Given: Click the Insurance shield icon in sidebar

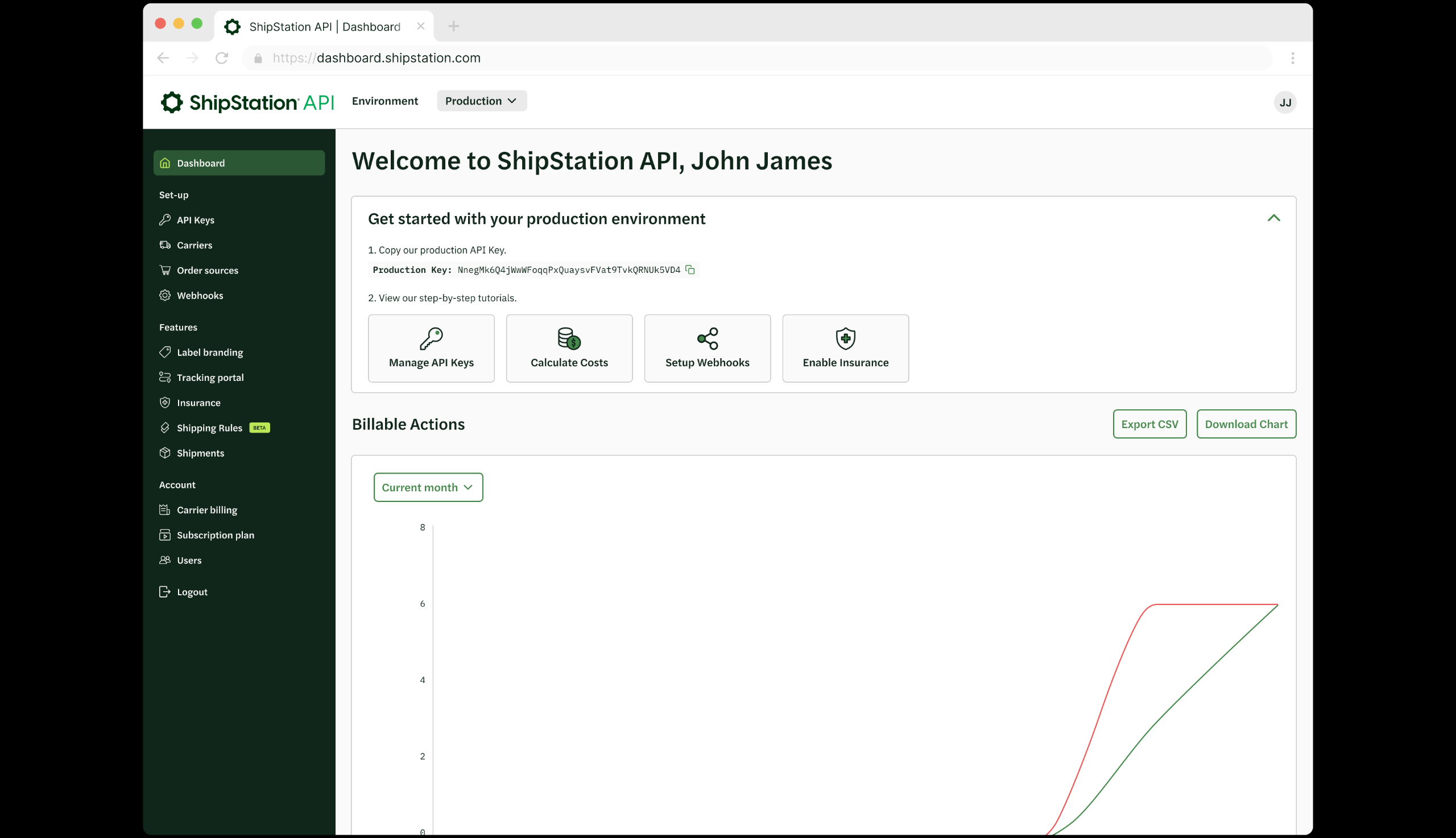Looking at the screenshot, I should (166, 403).
